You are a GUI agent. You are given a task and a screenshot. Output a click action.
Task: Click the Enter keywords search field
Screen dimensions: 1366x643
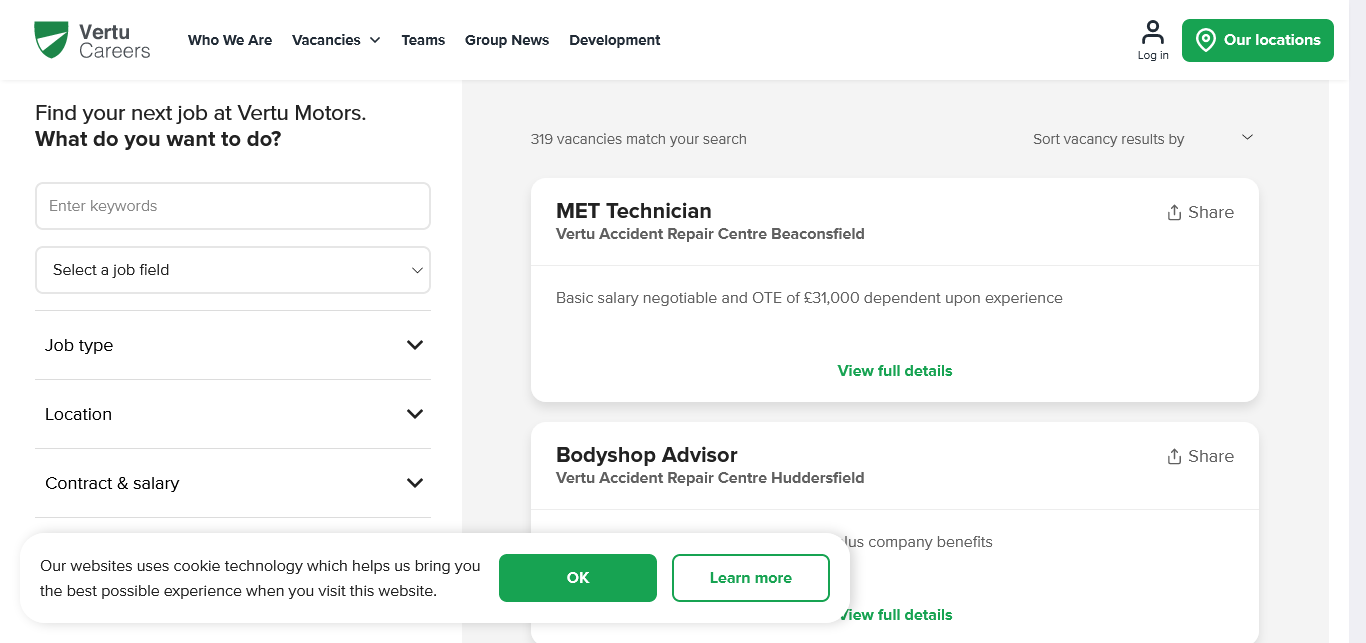coord(232,206)
